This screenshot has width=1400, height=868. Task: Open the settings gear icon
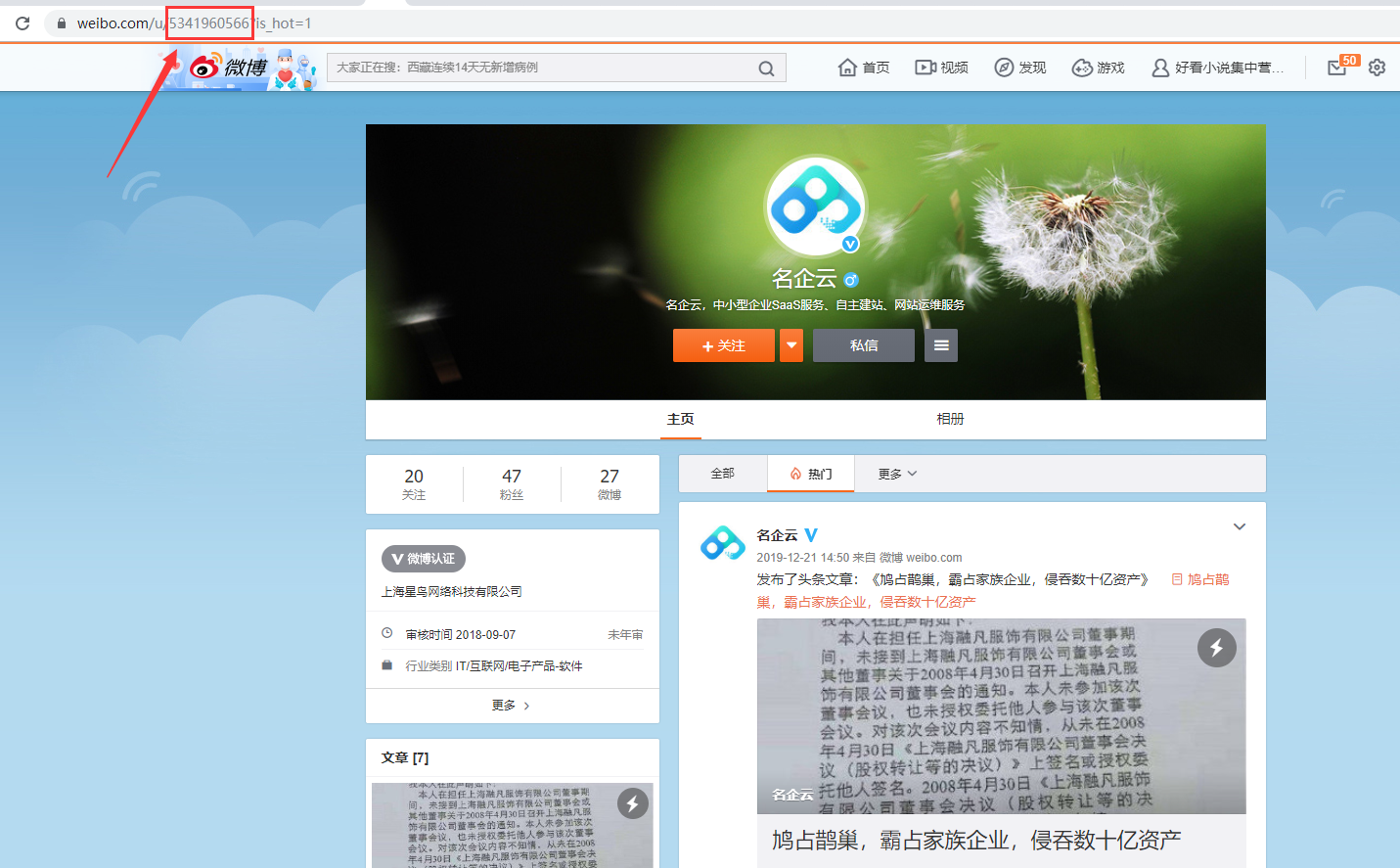(x=1377, y=68)
